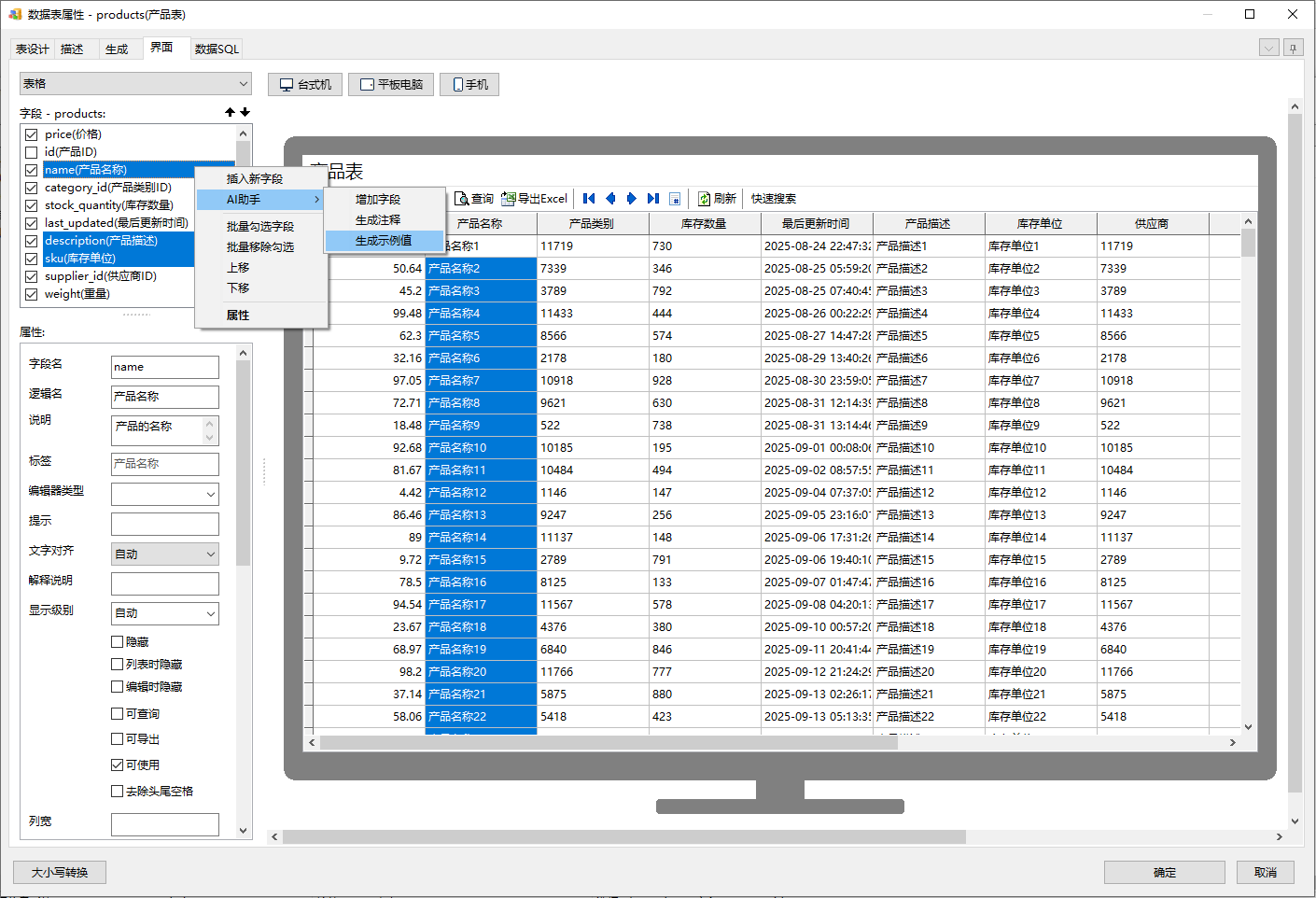Go to the previous record arrow

[x=610, y=199]
